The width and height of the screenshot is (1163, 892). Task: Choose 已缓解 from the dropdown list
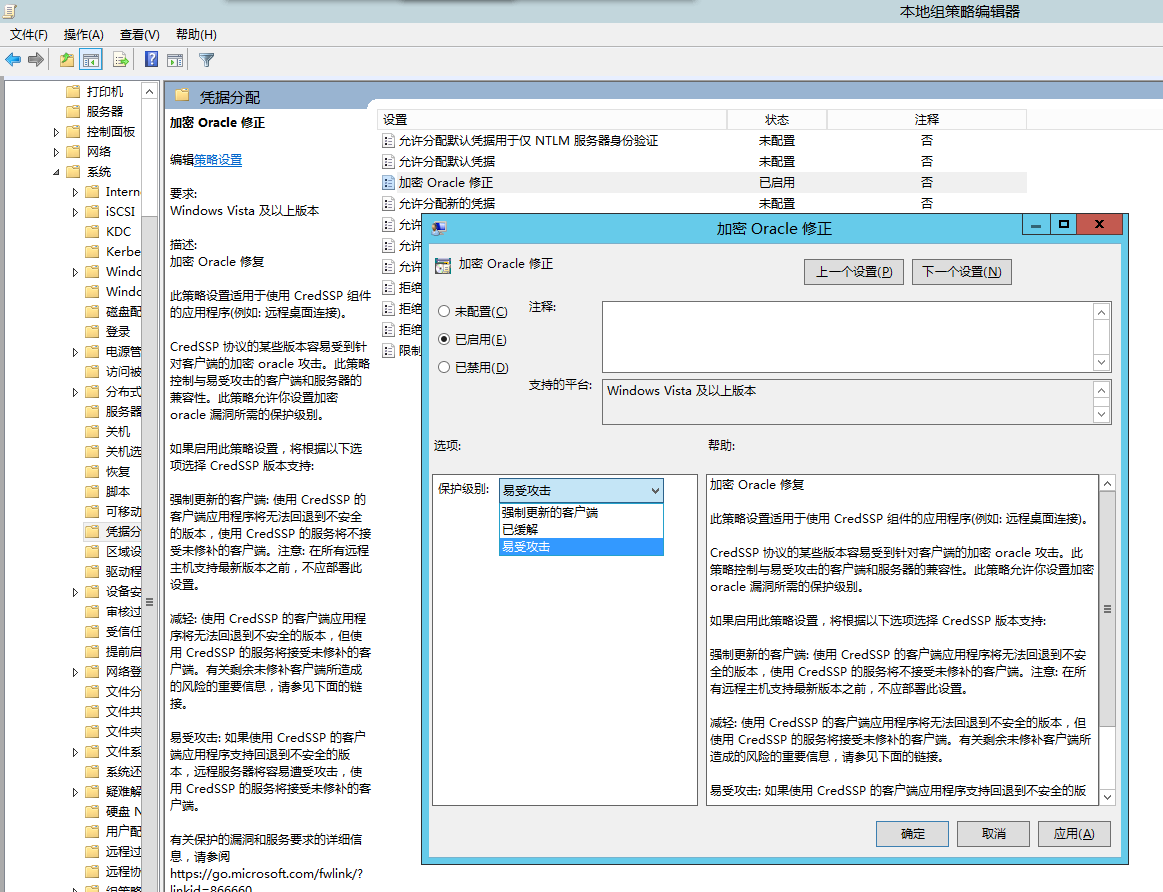(582, 529)
